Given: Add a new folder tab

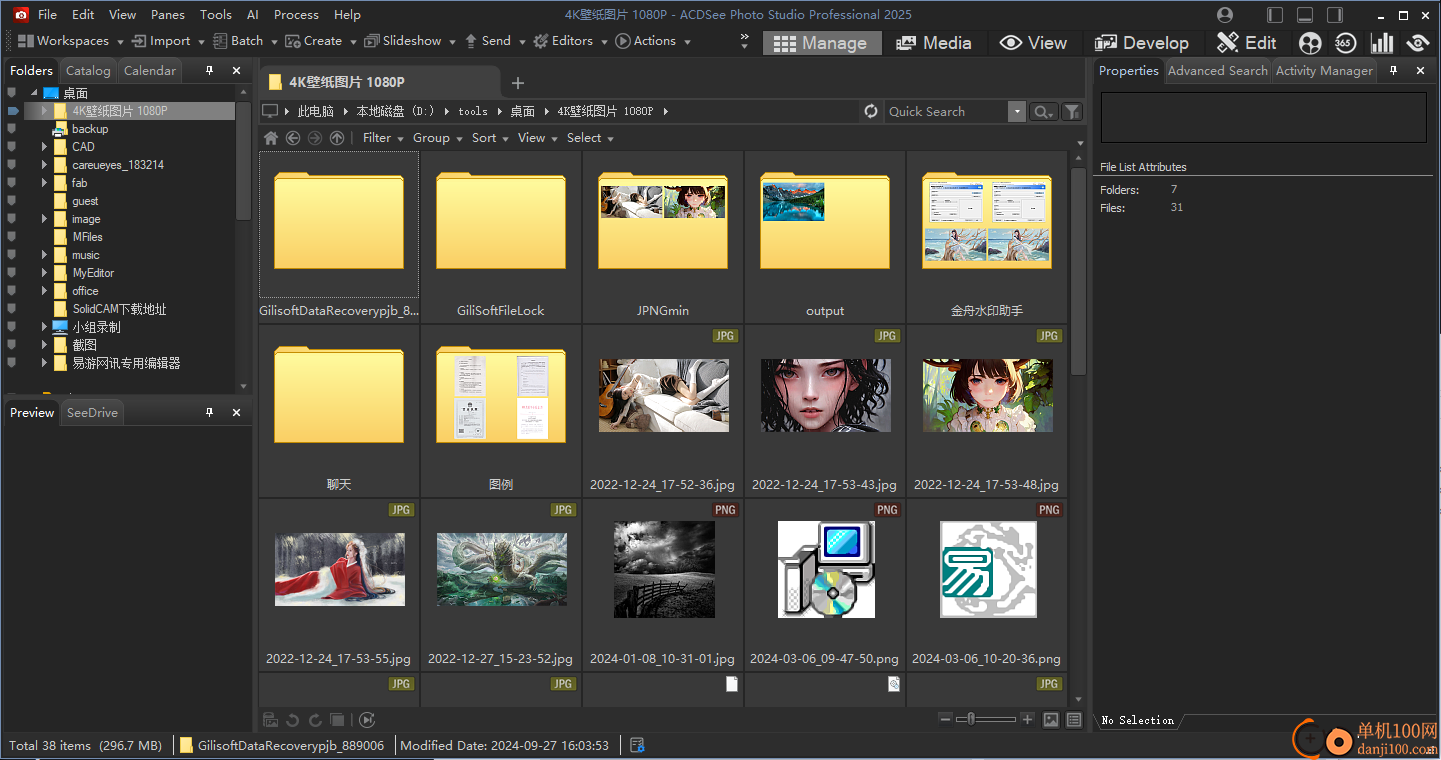Looking at the screenshot, I should point(517,83).
